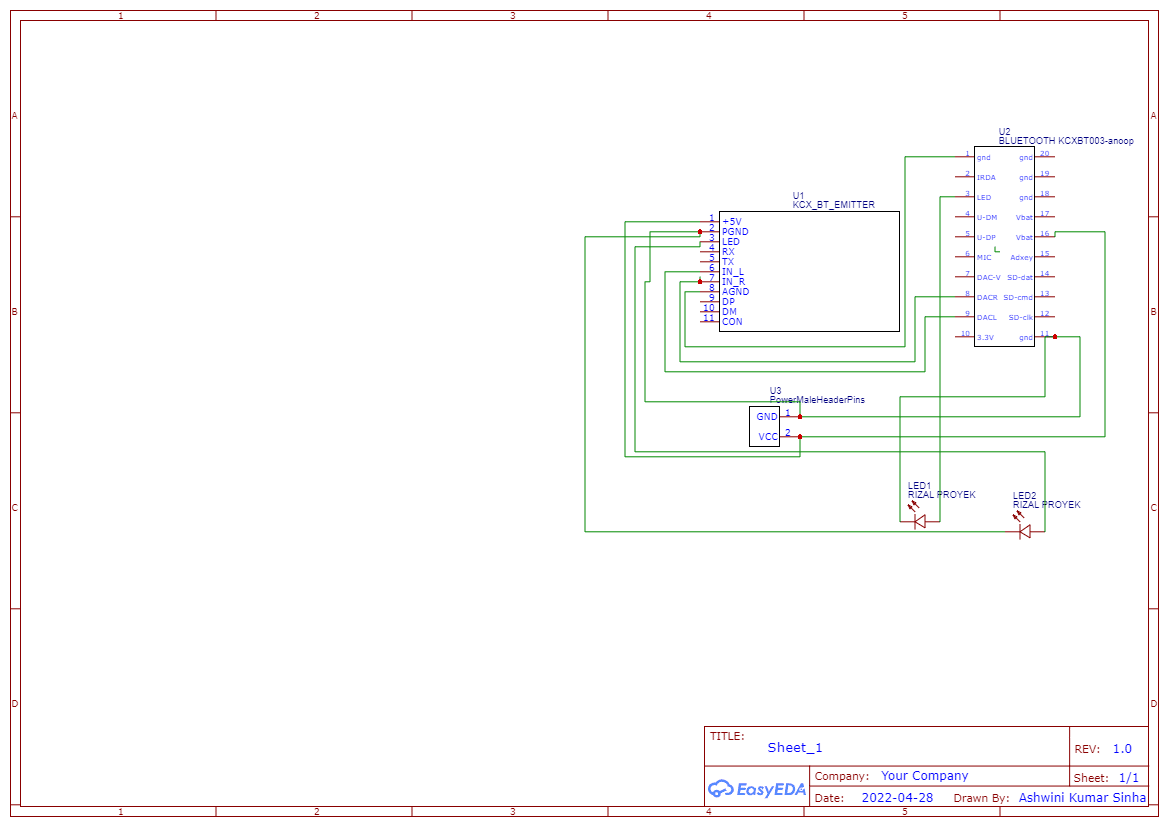Click the GND pin 1 of U3
This screenshot has width=1169, height=827.
[x=789, y=416]
